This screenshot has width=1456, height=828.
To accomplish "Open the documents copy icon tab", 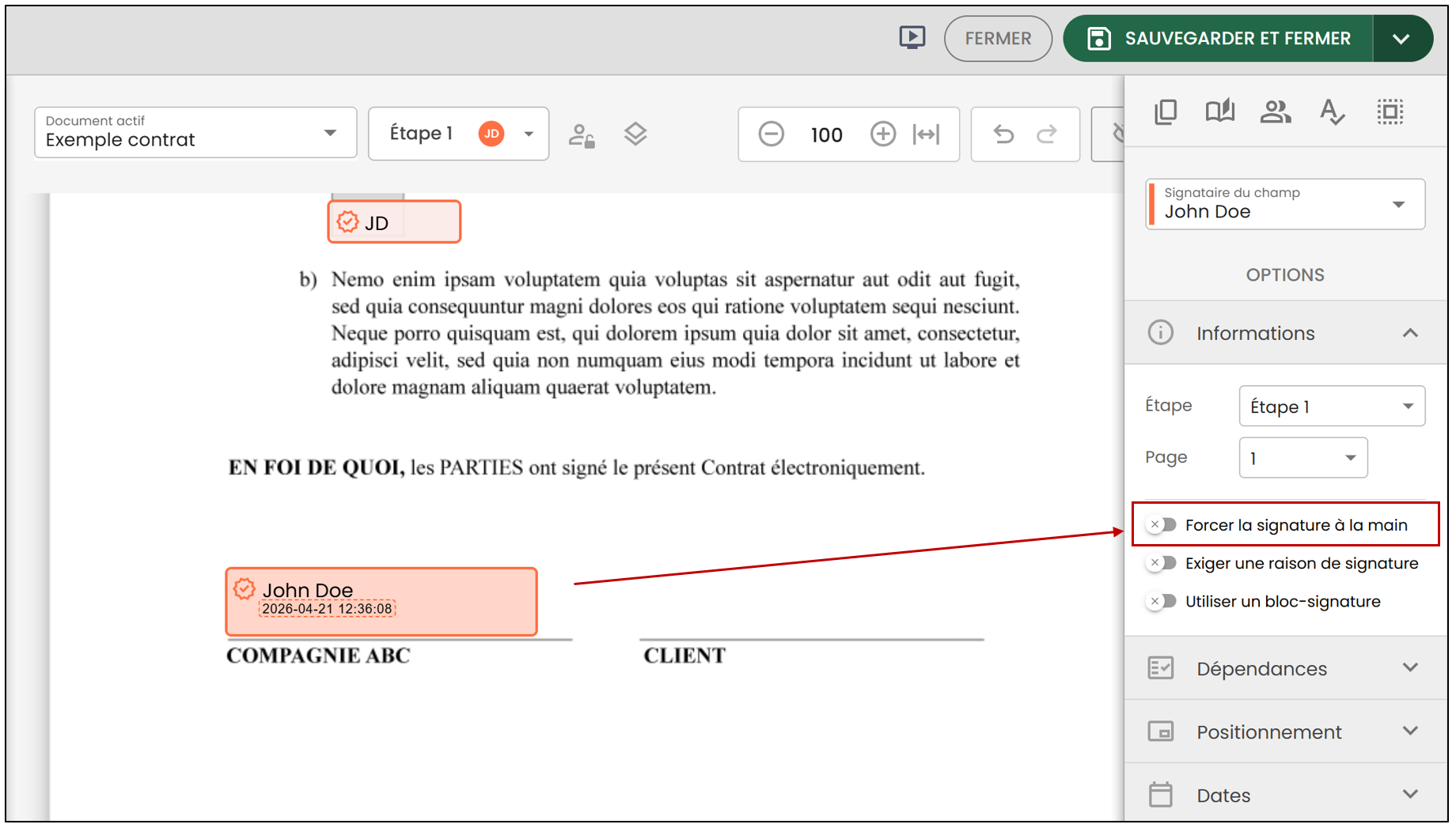I will [x=1166, y=112].
